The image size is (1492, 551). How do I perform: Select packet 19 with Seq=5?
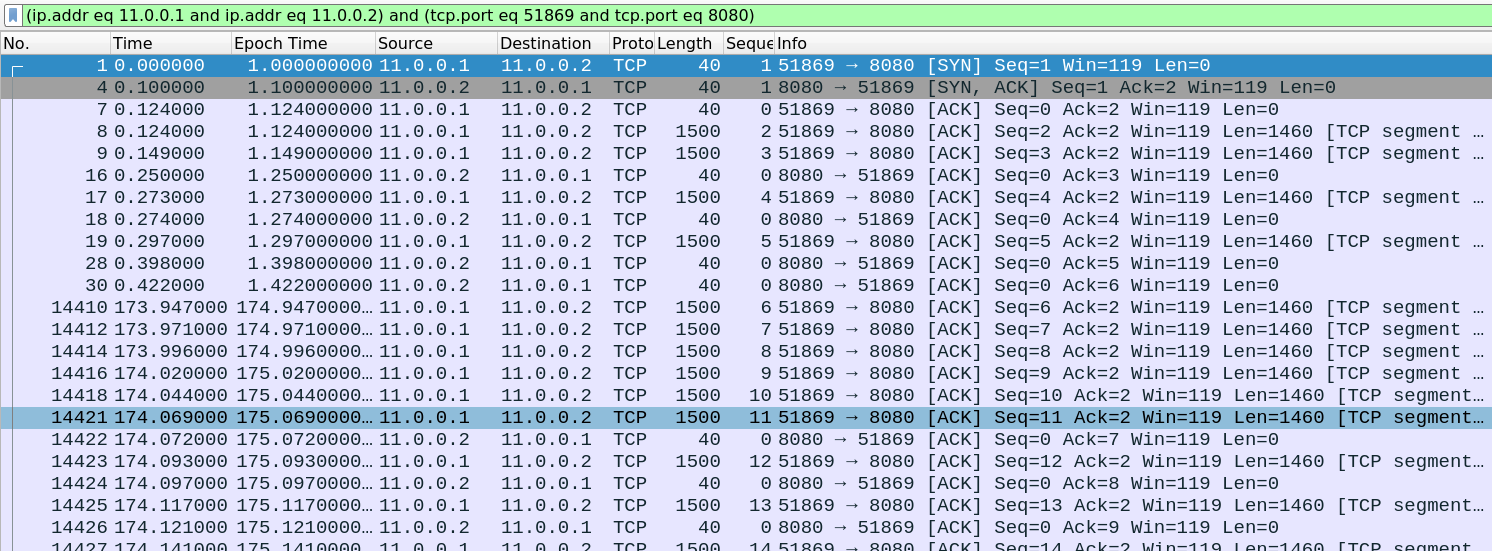click(746, 241)
